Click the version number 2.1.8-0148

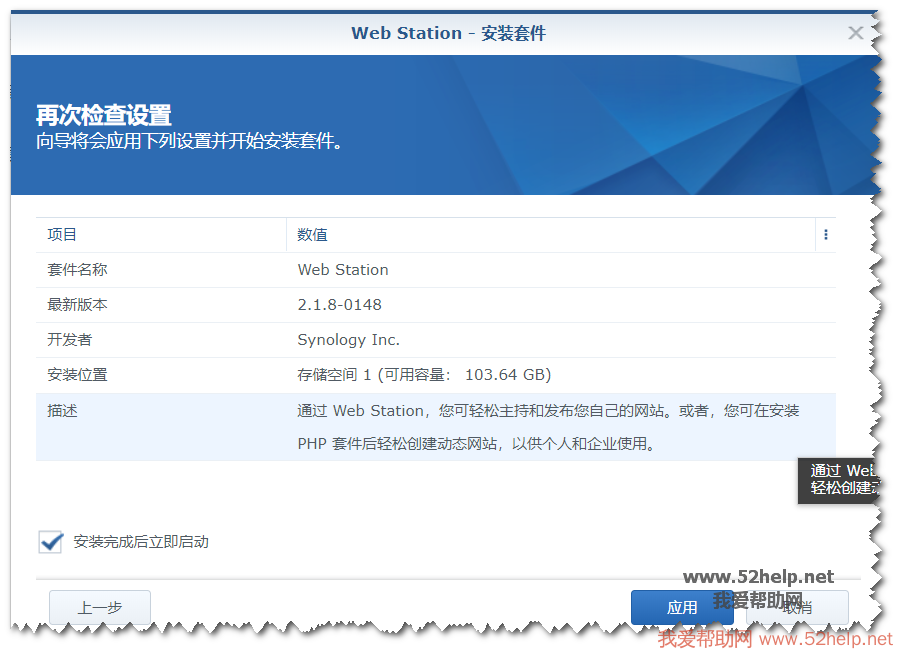[x=339, y=305]
